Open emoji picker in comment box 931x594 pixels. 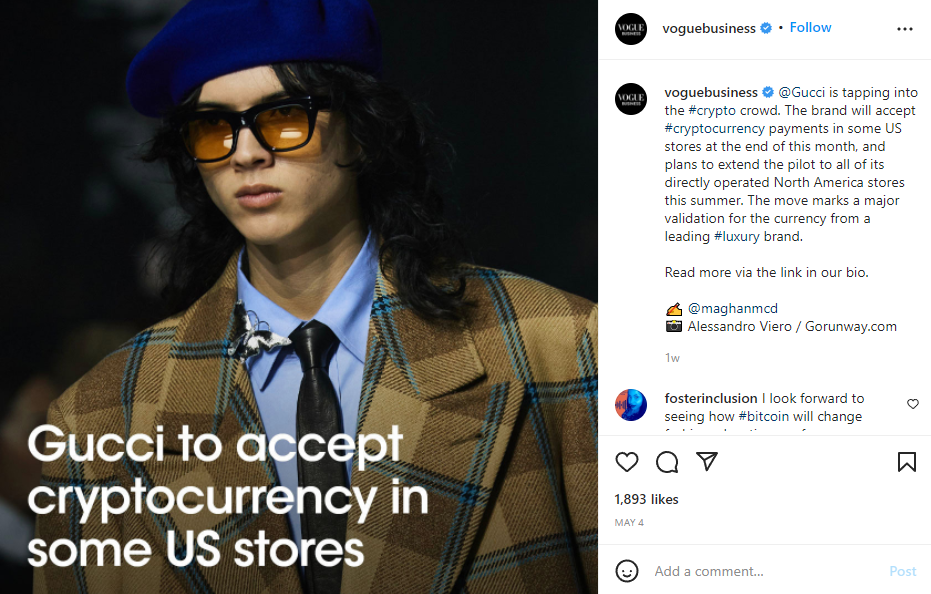click(627, 571)
